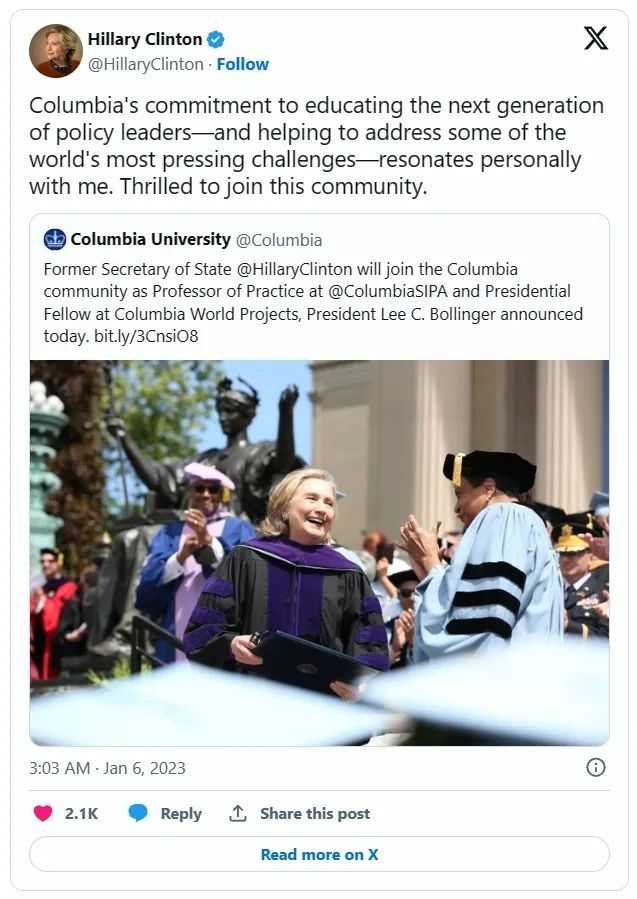Click the "Columbia University" account name
Viewport: 637px width, 899px height.
(150, 240)
